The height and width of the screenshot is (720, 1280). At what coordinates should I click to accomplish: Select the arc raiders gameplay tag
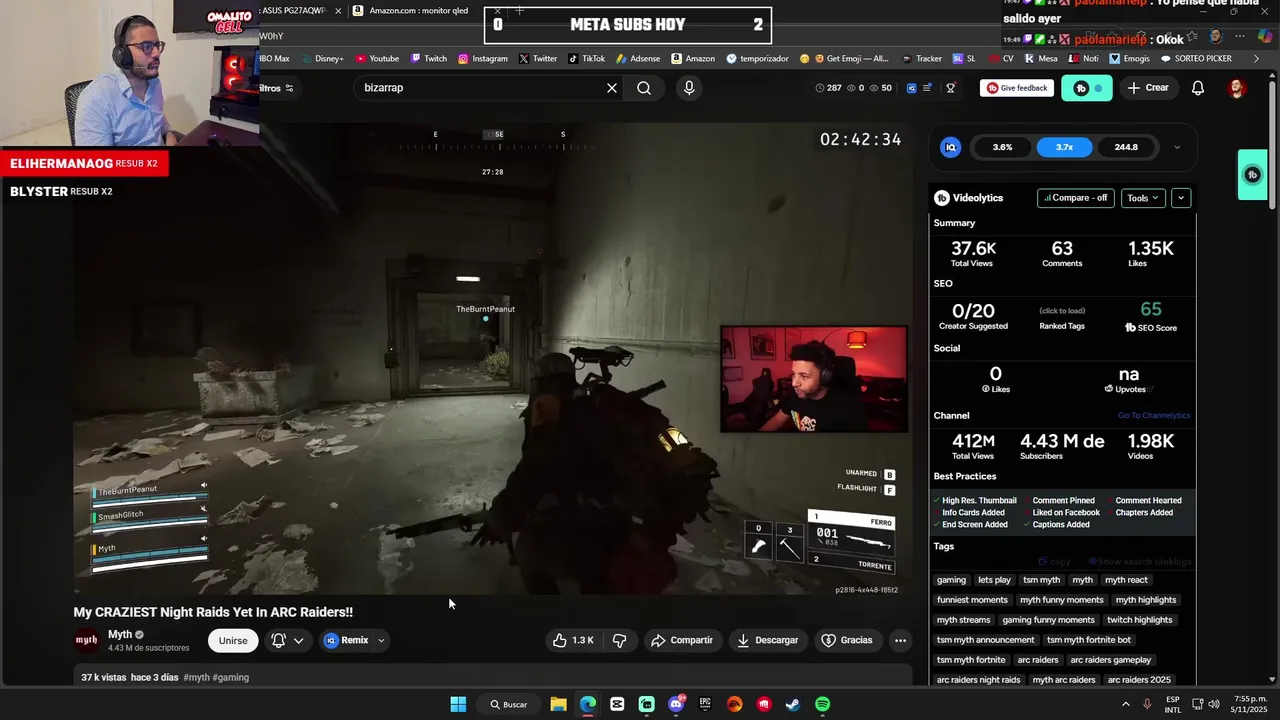click(x=1110, y=660)
